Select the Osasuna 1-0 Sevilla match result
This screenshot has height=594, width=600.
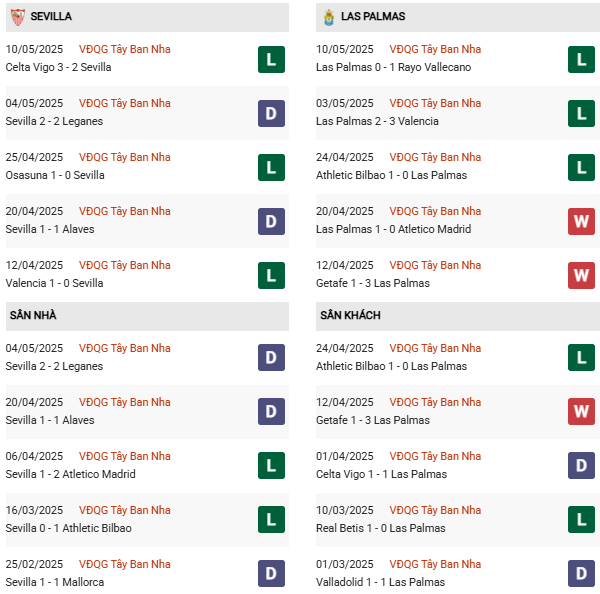tap(55, 175)
